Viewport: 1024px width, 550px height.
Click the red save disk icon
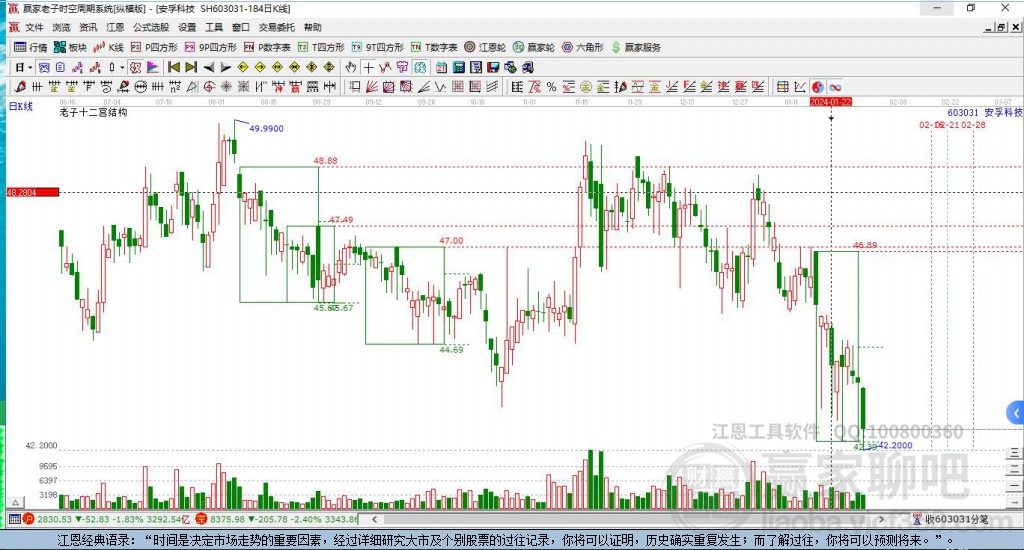click(493, 67)
